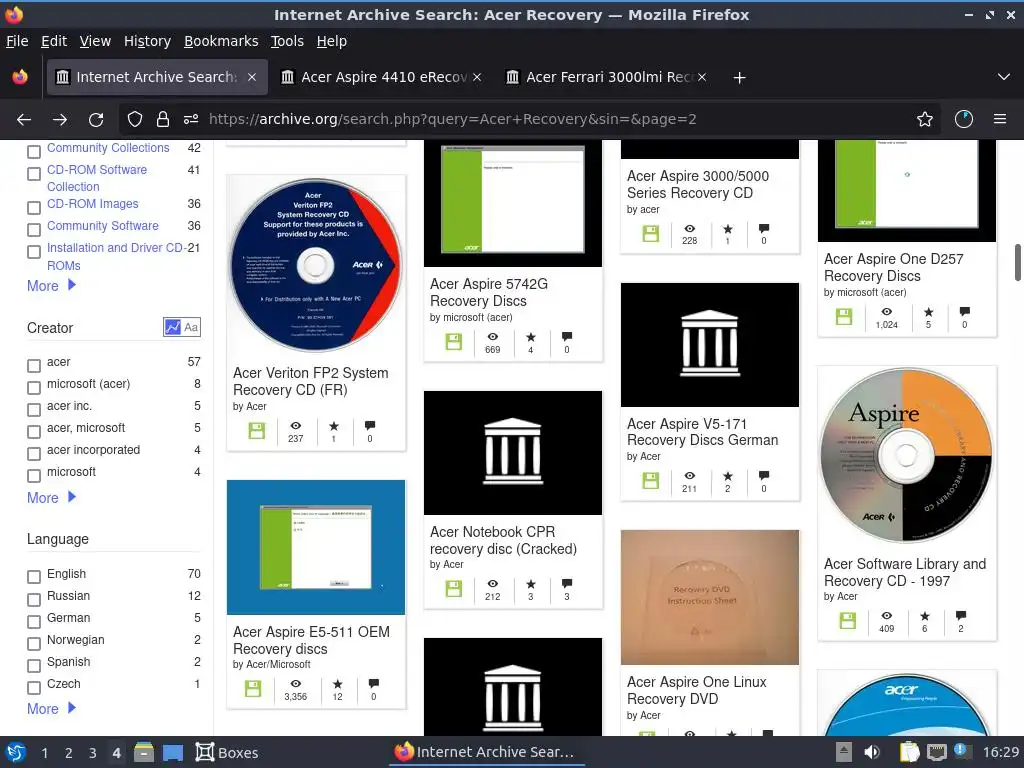Image resolution: width=1024 pixels, height=768 pixels.
Task: Close the Acer Ferrari 3000lmi tab
Action: pyautogui.click(x=702, y=77)
